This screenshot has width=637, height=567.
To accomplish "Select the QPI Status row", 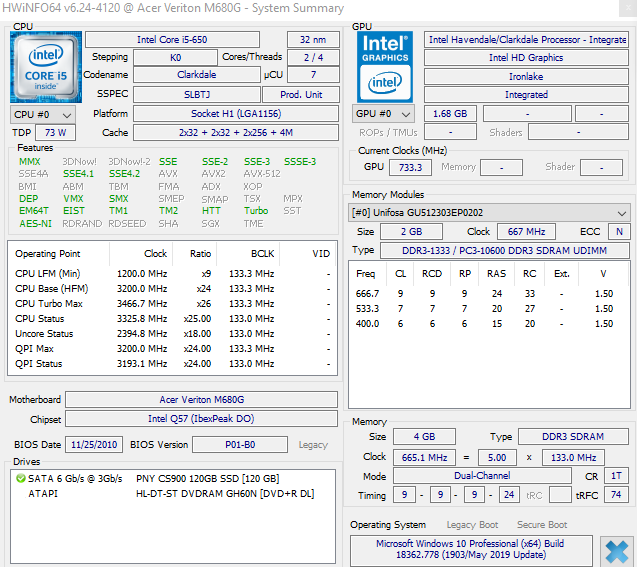I will click(x=173, y=364).
